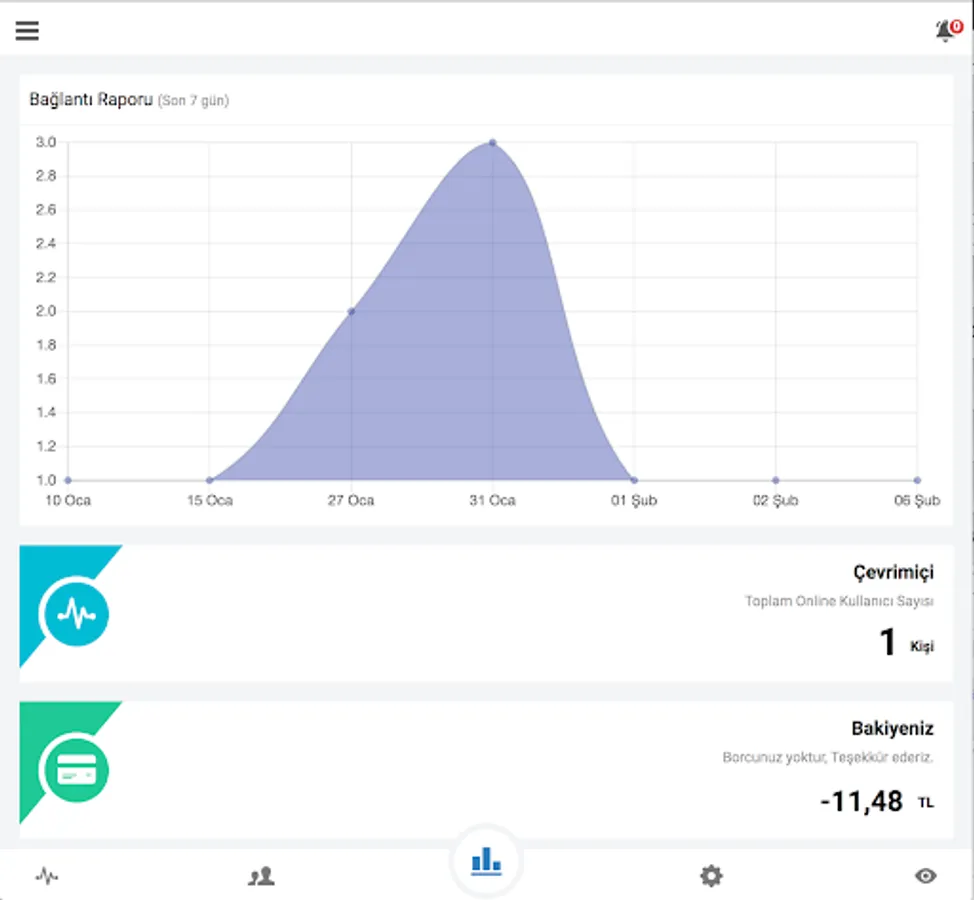Open the activity pulse tab in bottom bar
974x900 pixels.
[47, 876]
